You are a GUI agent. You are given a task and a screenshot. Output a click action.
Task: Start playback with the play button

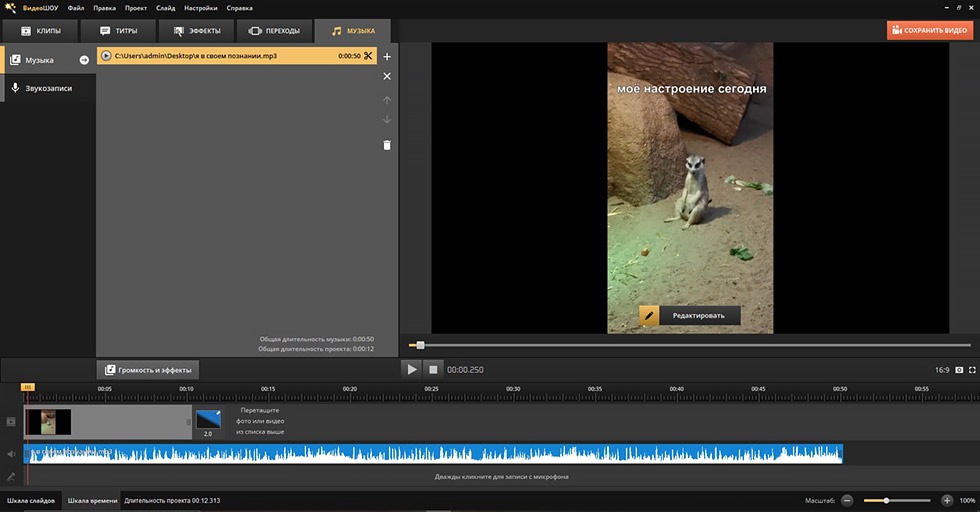click(411, 369)
